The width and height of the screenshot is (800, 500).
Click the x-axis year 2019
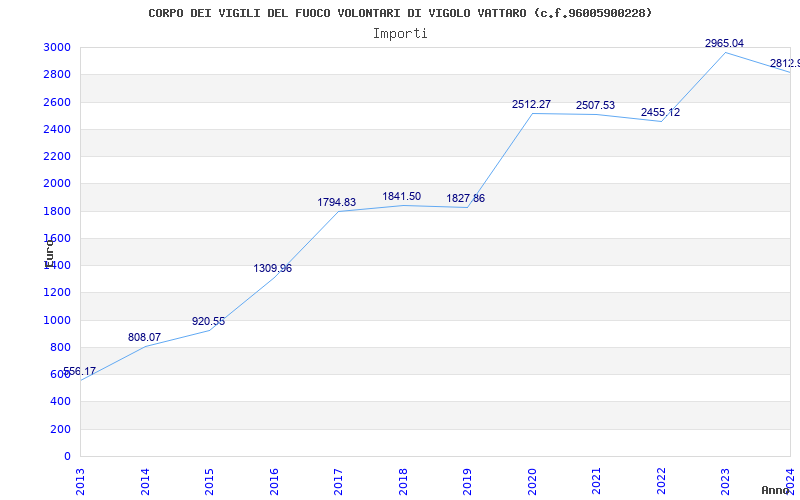tap(467, 482)
